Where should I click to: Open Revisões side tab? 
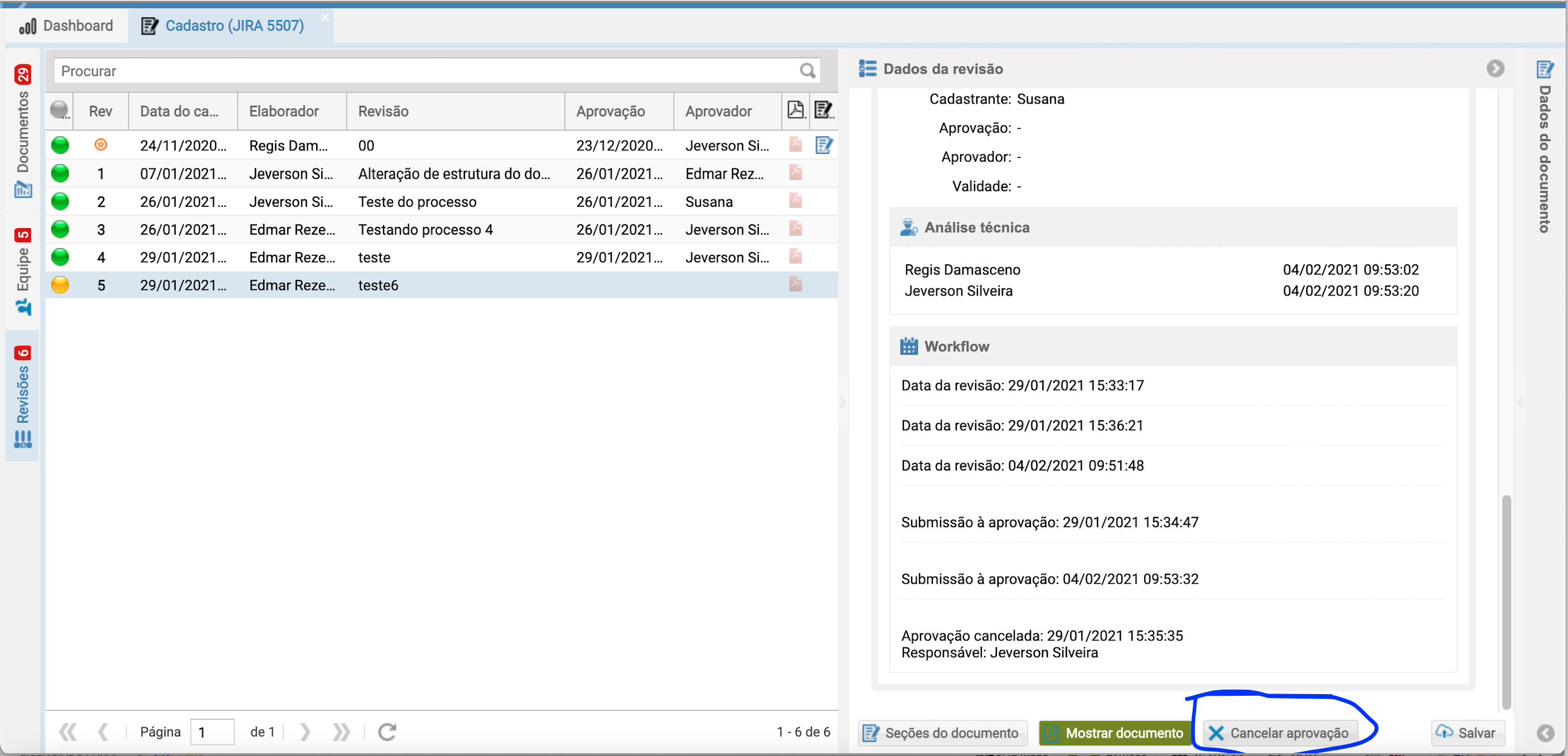tap(22, 396)
